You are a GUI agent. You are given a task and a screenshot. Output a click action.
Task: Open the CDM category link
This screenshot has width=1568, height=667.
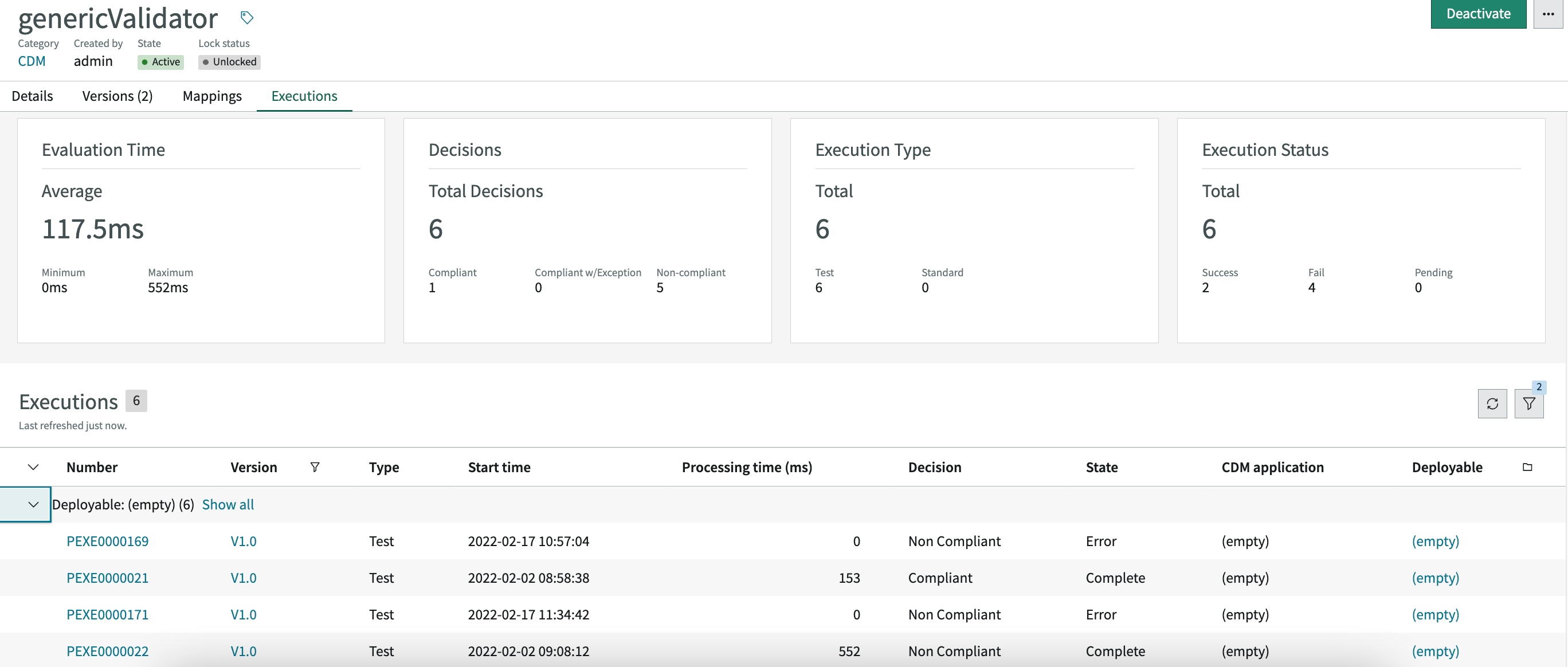pyautogui.click(x=32, y=61)
